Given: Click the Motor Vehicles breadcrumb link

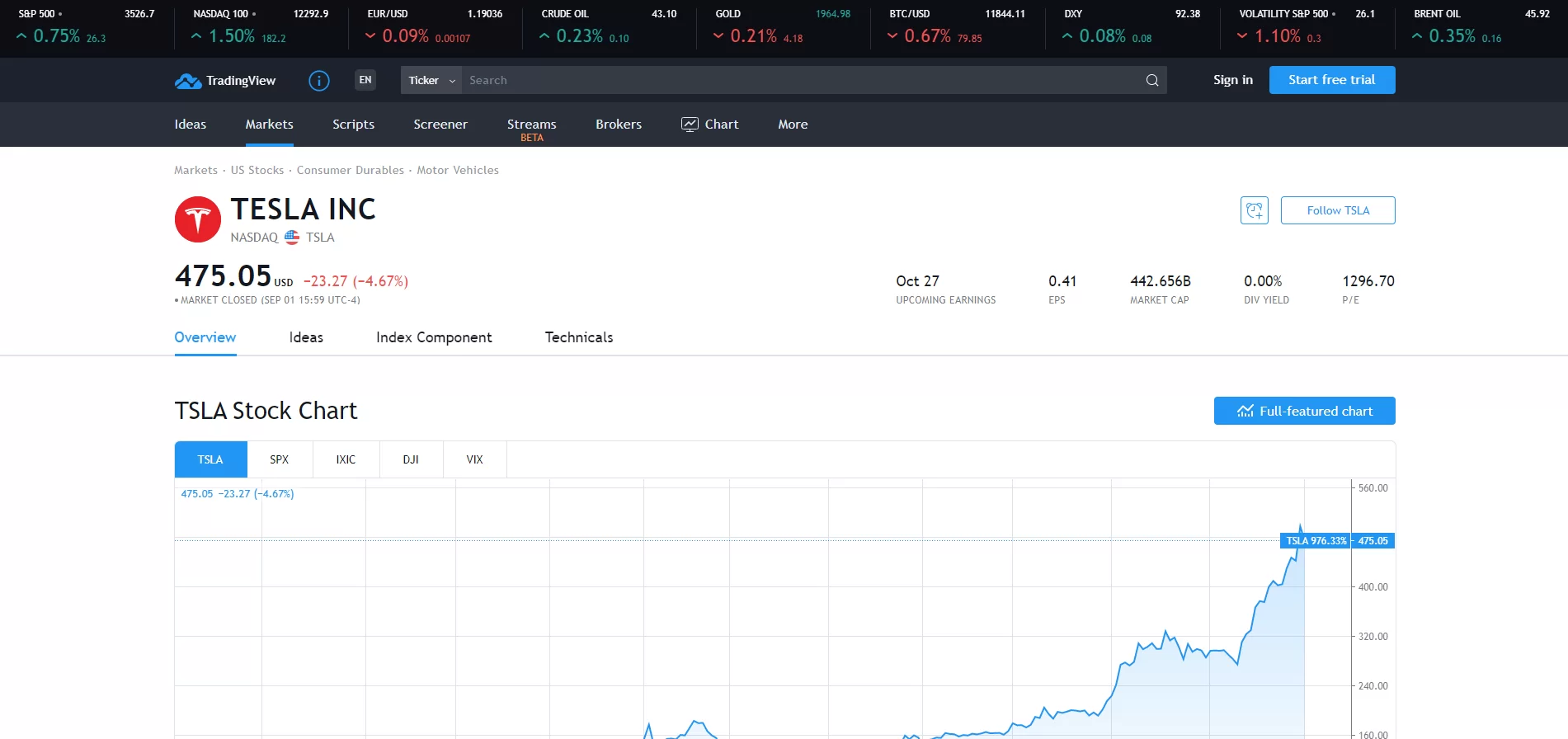Looking at the screenshot, I should tap(458, 170).
